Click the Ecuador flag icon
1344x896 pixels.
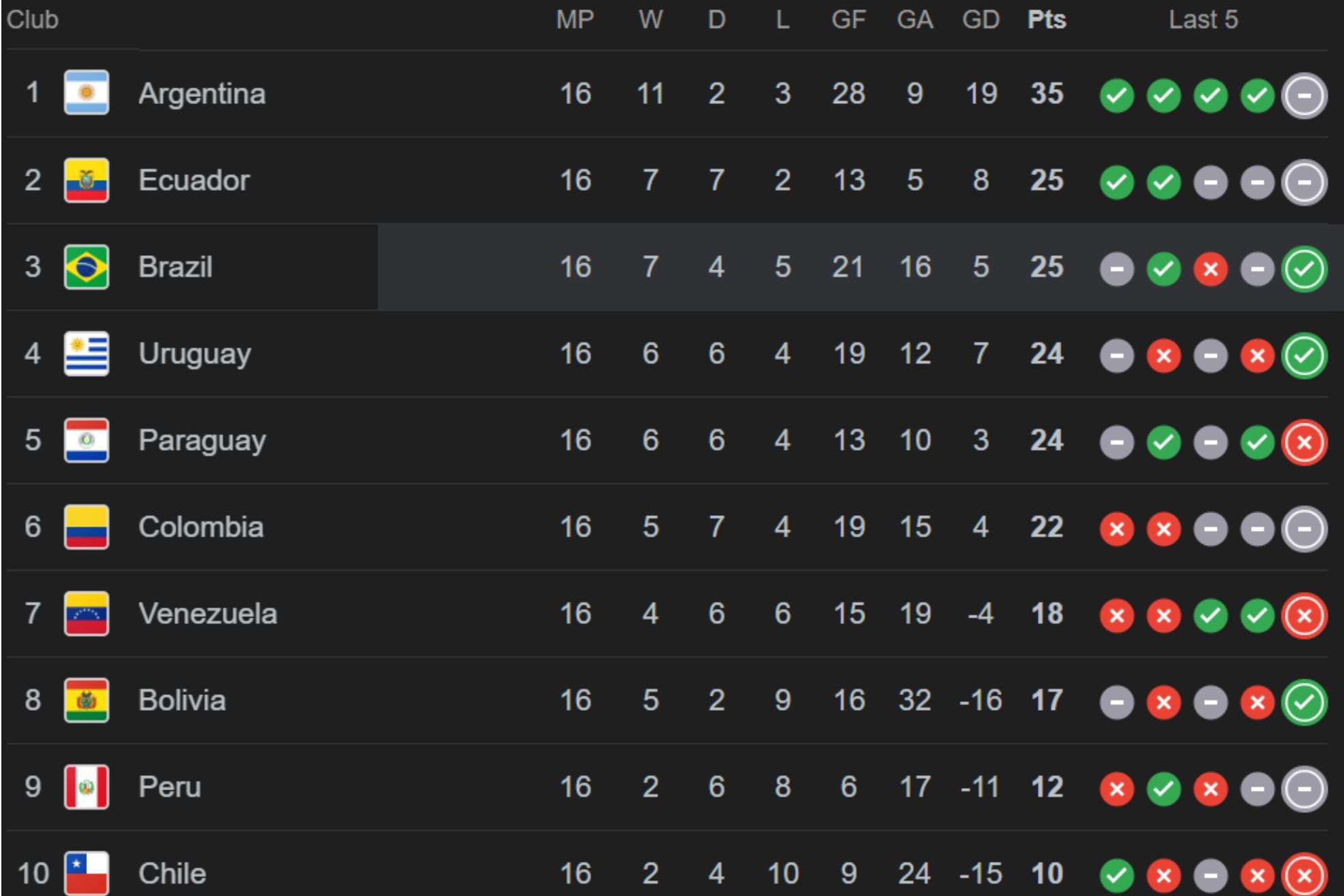tap(86, 180)
